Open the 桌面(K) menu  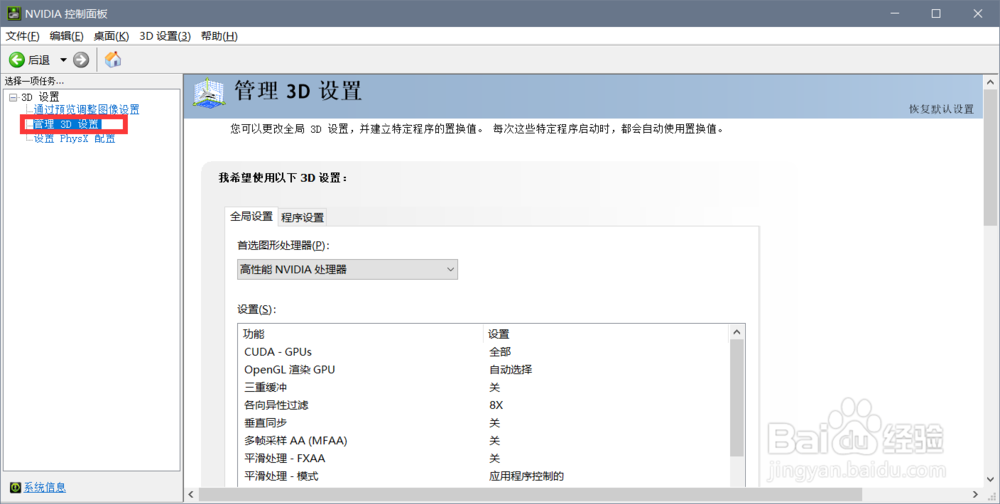click(x=111, y=36)
